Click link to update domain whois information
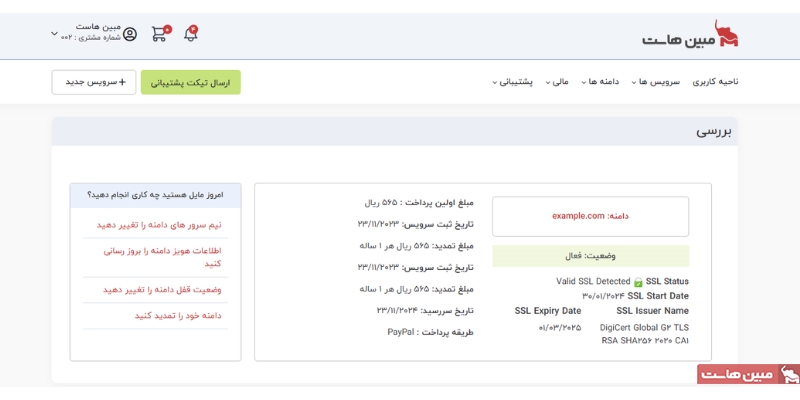Viewport: 800px width, 400px height. coord(160,257)
